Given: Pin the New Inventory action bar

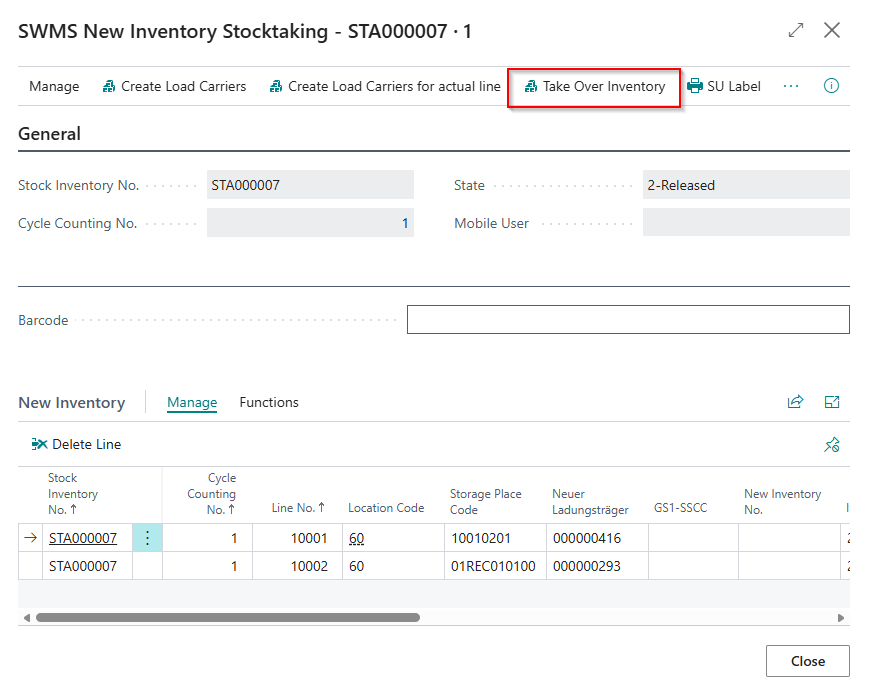Looking at the screenshot, I should [831, 444].
